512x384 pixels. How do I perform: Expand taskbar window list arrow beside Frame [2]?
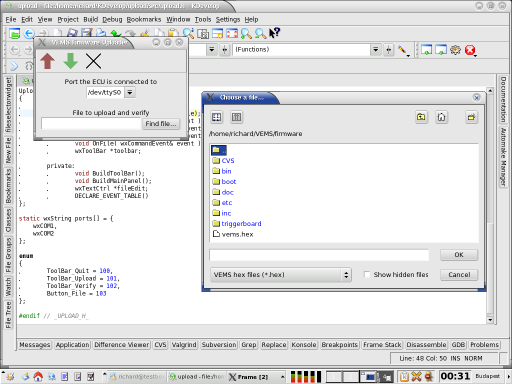pyautogui.click(x=283, y=377)
